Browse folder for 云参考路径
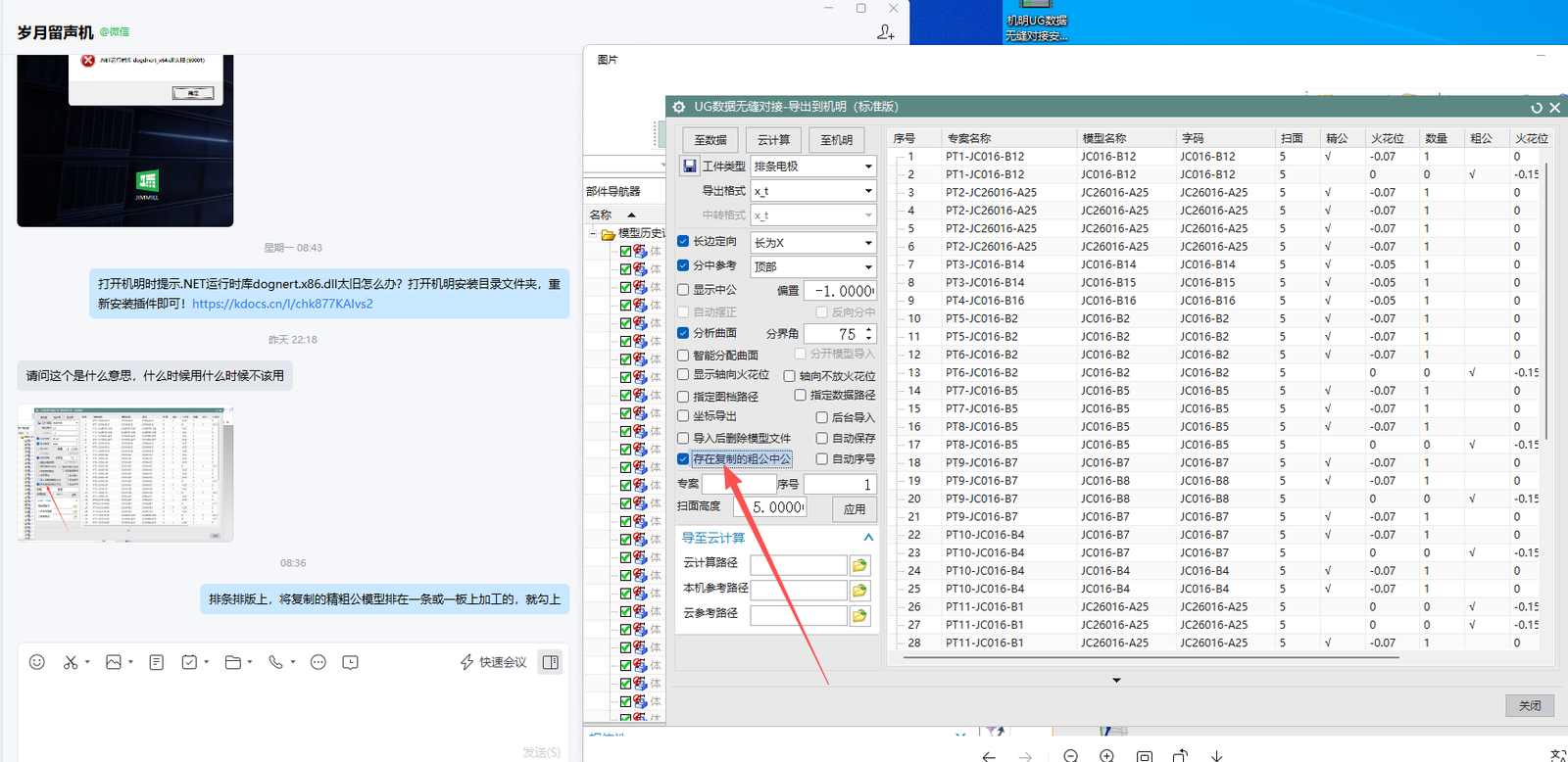 pos(859,615)
